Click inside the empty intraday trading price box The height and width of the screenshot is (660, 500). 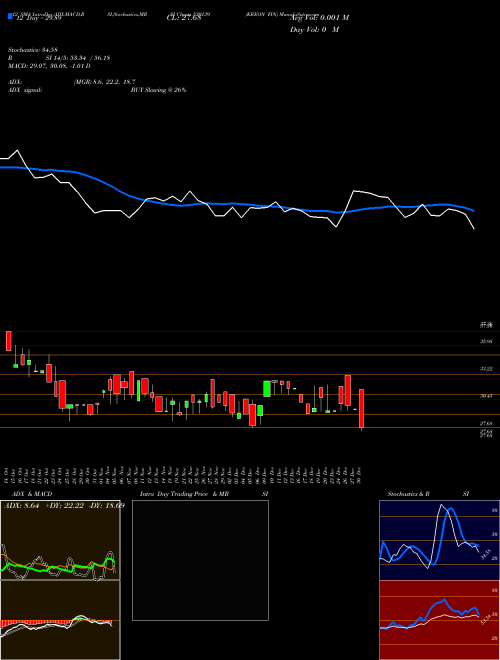click(x=200, y=560)
